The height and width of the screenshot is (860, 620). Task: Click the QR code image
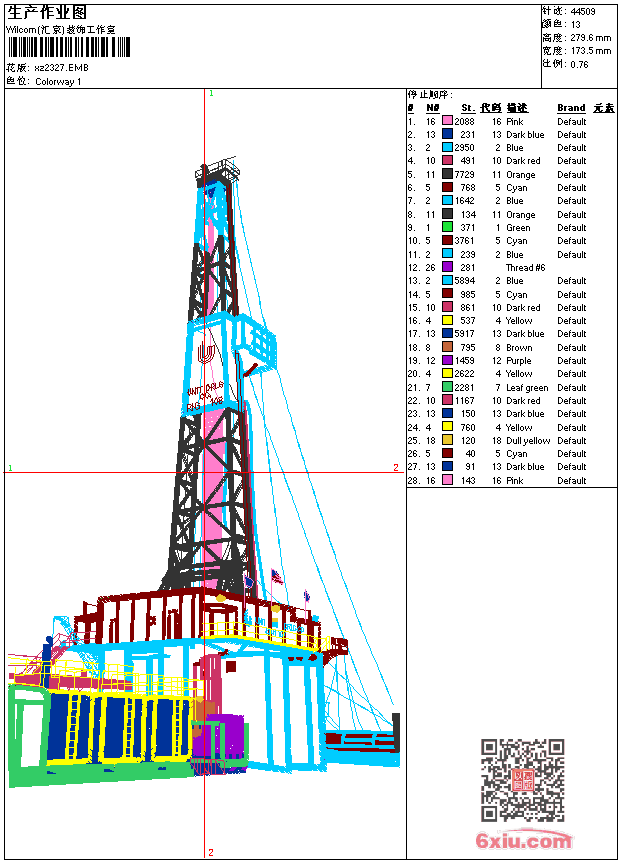click(523, 780)
